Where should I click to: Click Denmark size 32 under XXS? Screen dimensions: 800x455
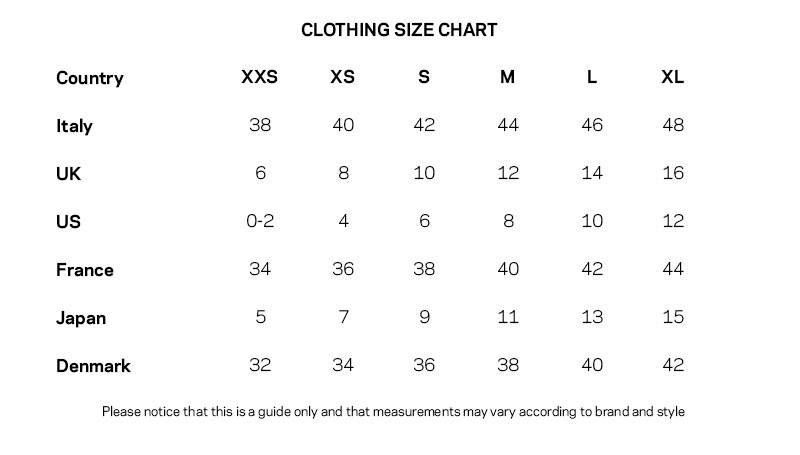[260, 365]
